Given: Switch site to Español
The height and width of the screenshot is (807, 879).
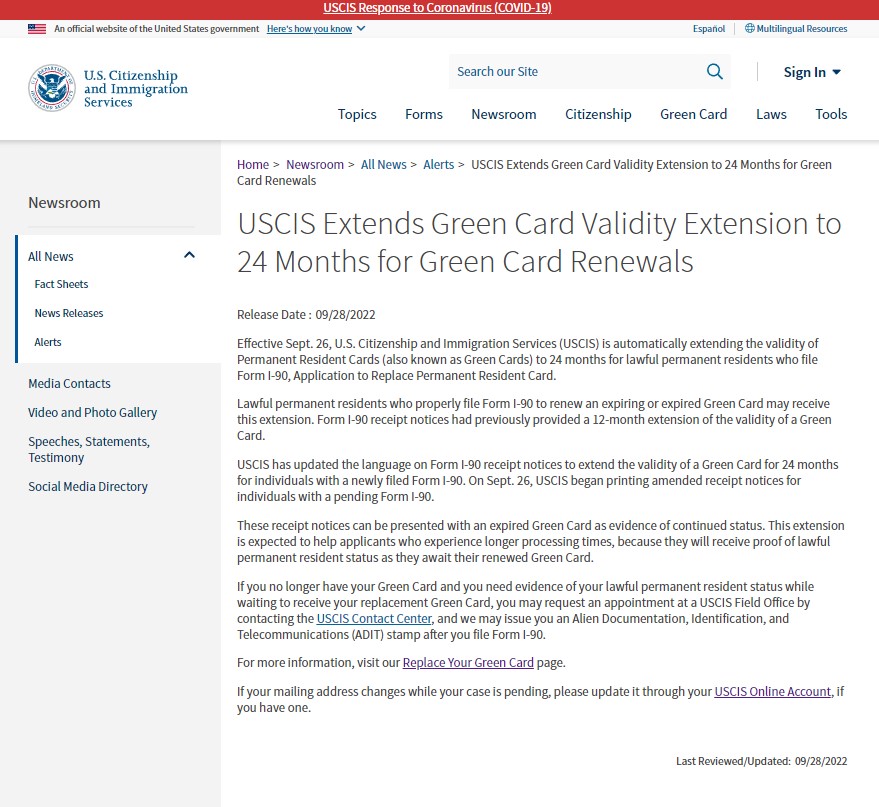Looking at the screenshot, I should coord(709,29).
